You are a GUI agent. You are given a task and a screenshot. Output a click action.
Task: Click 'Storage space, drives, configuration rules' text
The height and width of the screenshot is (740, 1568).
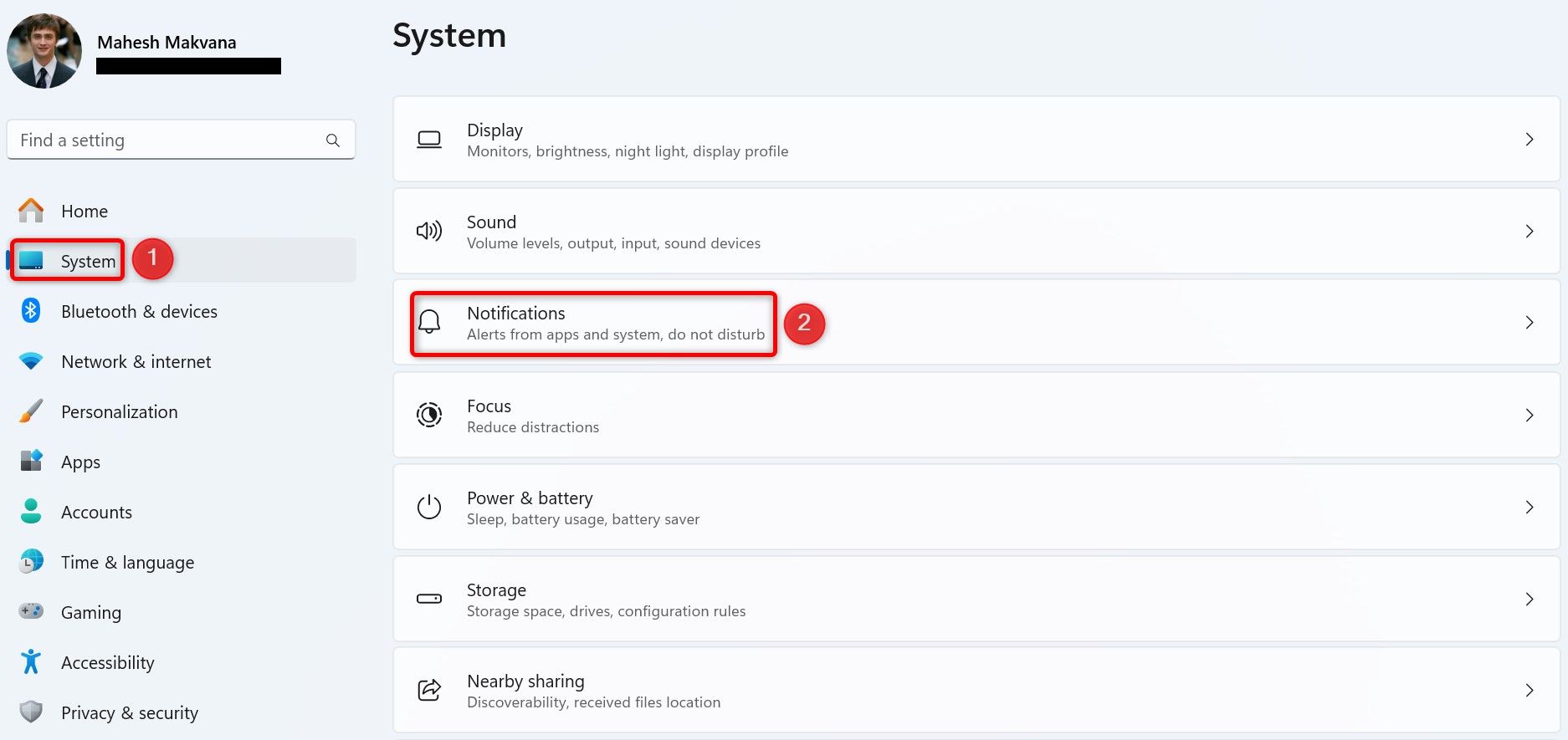coord(606,611)
